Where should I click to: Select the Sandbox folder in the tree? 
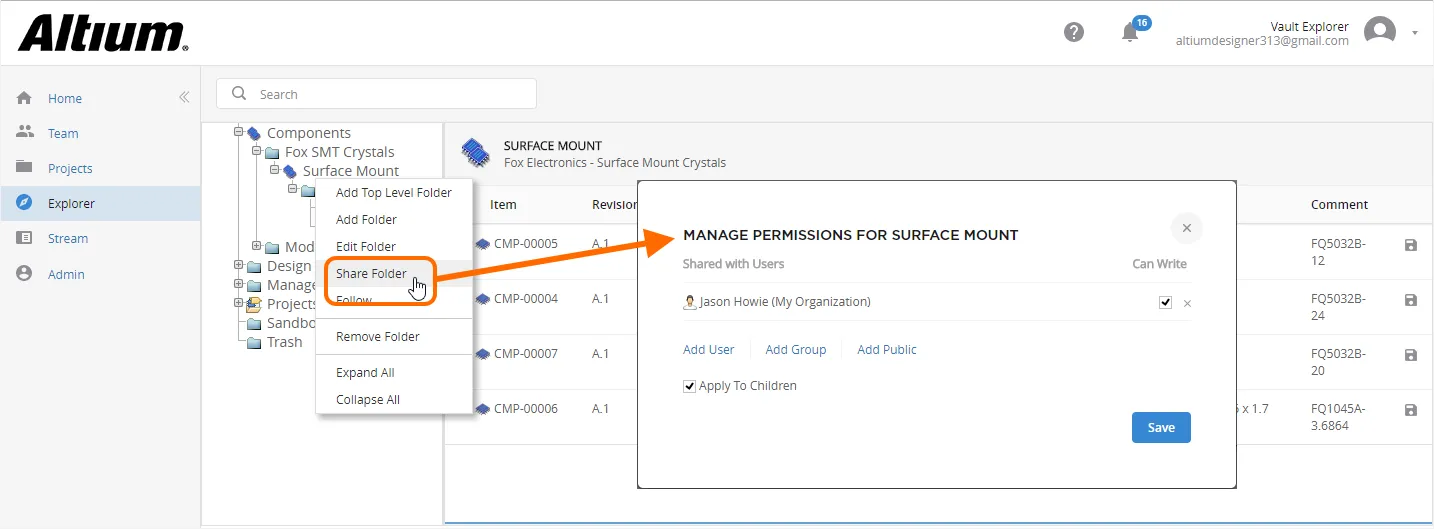(291, 322)
